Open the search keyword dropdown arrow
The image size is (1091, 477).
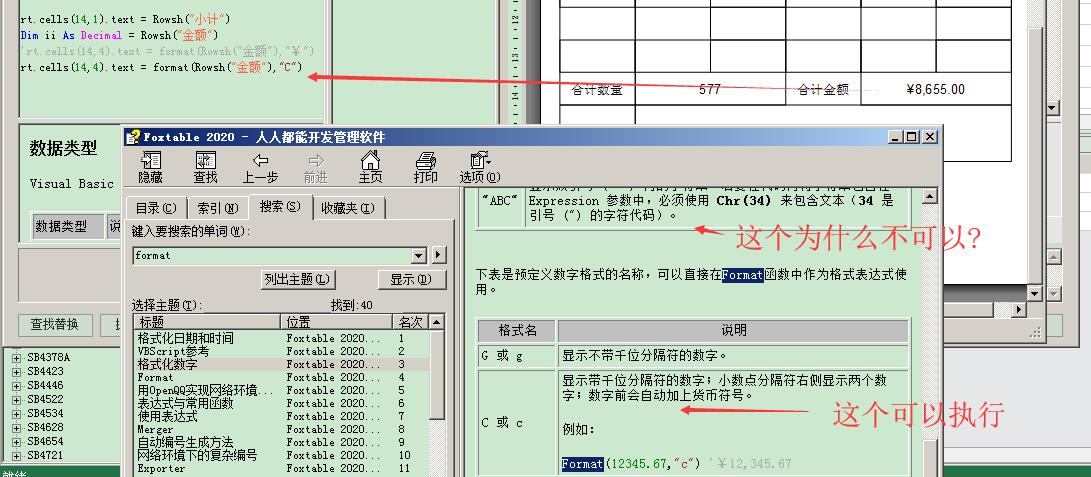tap(418, 256)
